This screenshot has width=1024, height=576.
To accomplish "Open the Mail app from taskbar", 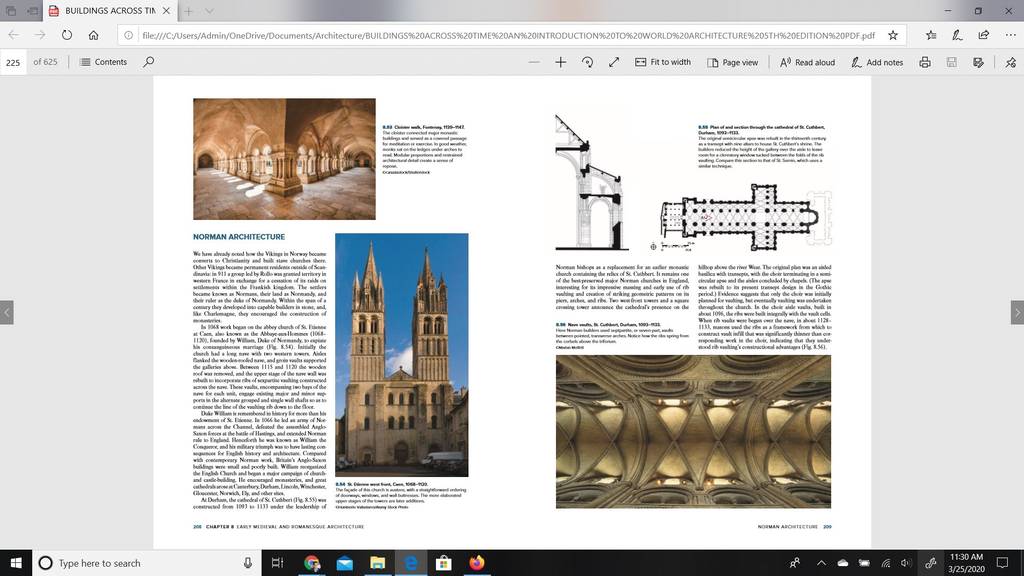I will point(345,563).
